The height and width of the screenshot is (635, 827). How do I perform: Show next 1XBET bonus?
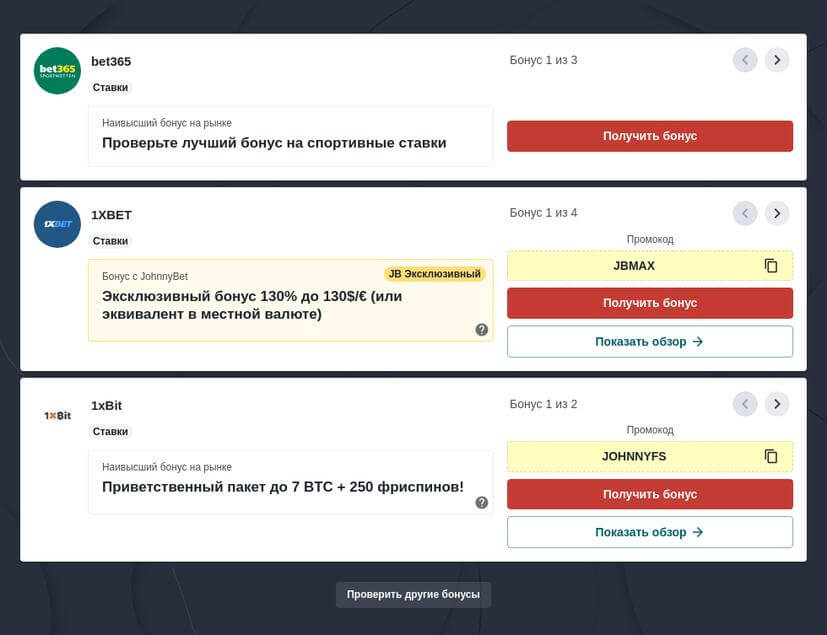coord(777,213)
